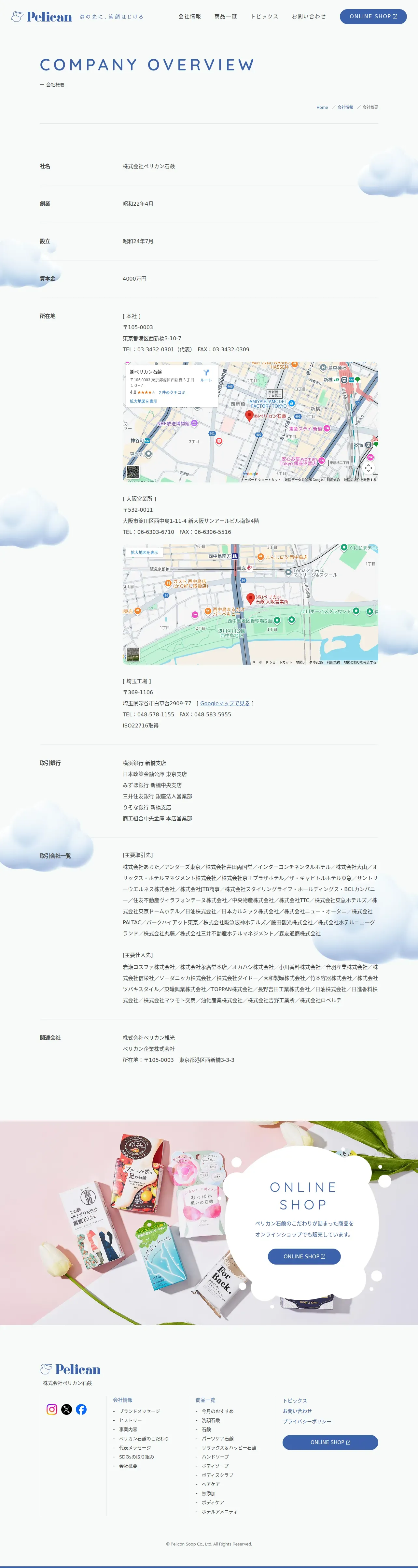Open the 事業内容 footer link

coord(128,1429)
